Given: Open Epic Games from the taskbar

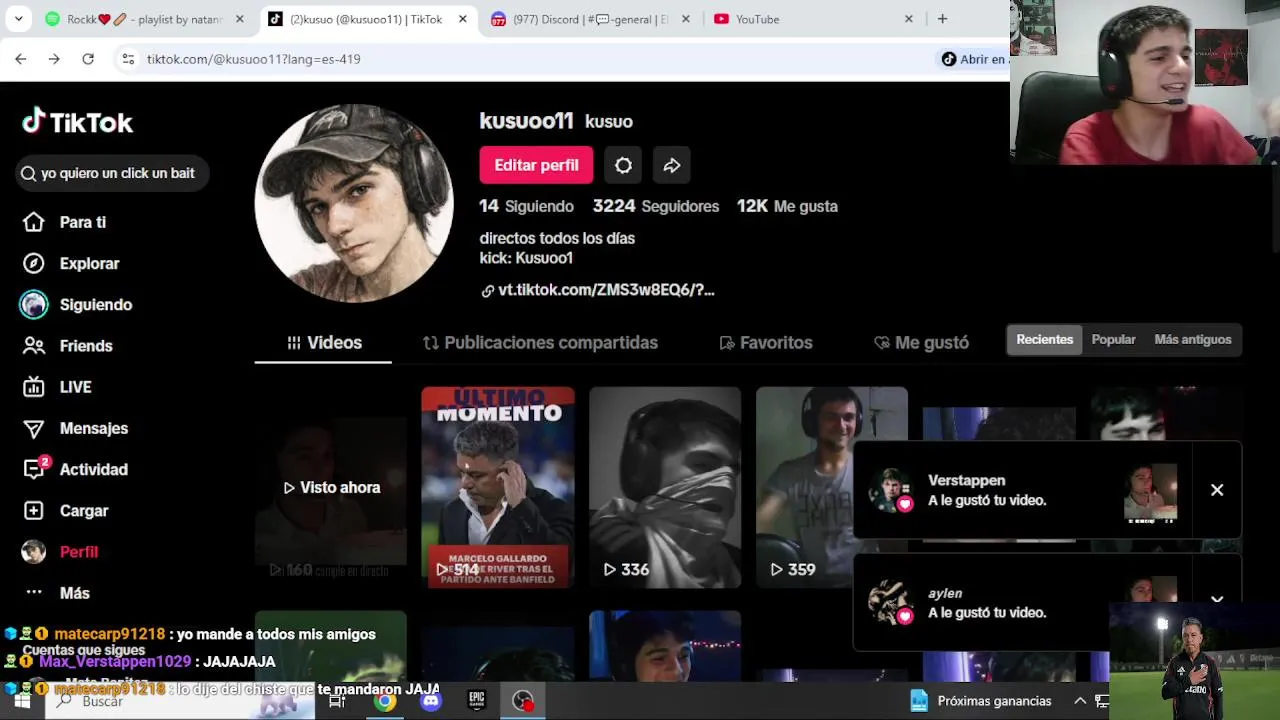Looking at the screenshot, I should point(477,701).
